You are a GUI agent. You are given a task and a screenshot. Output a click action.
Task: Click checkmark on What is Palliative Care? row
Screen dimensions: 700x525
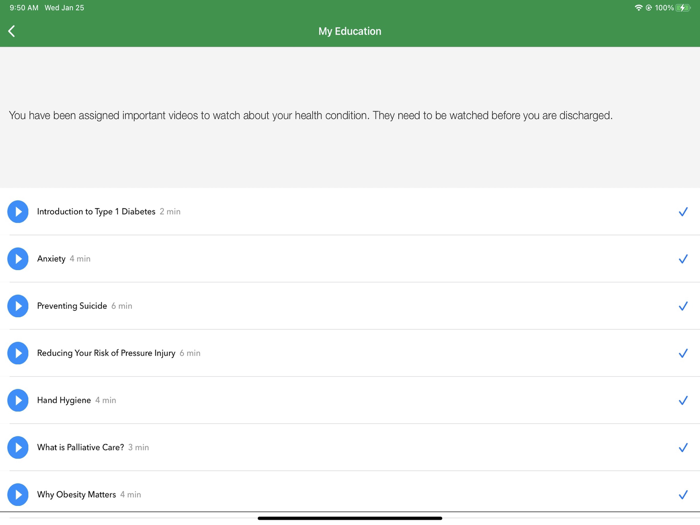683,448
